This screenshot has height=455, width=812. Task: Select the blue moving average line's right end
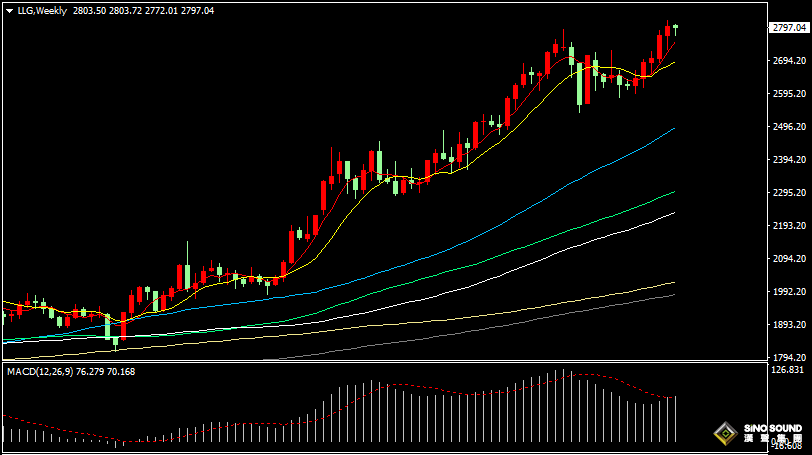tap(673, 129)
